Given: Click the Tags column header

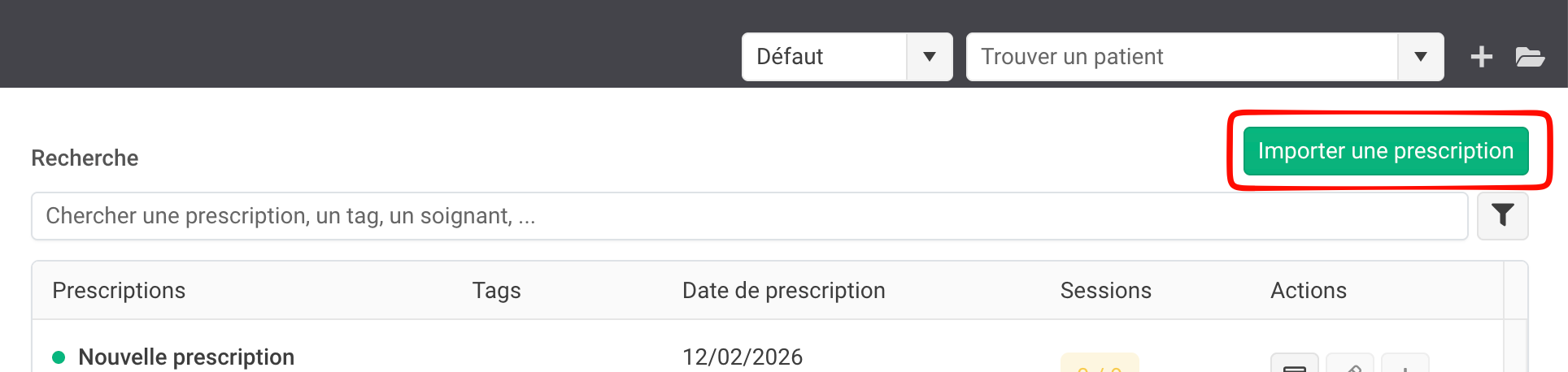Looking at the screenshot, I should (496, 291).
